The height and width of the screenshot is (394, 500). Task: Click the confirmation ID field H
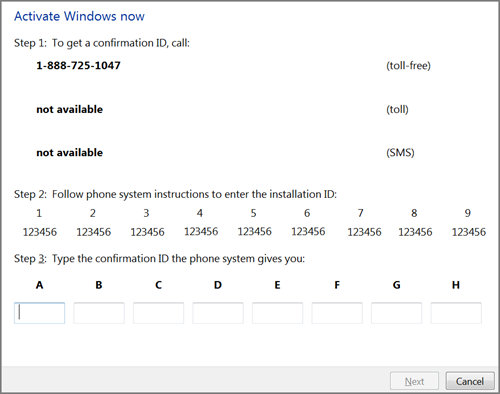456,313
